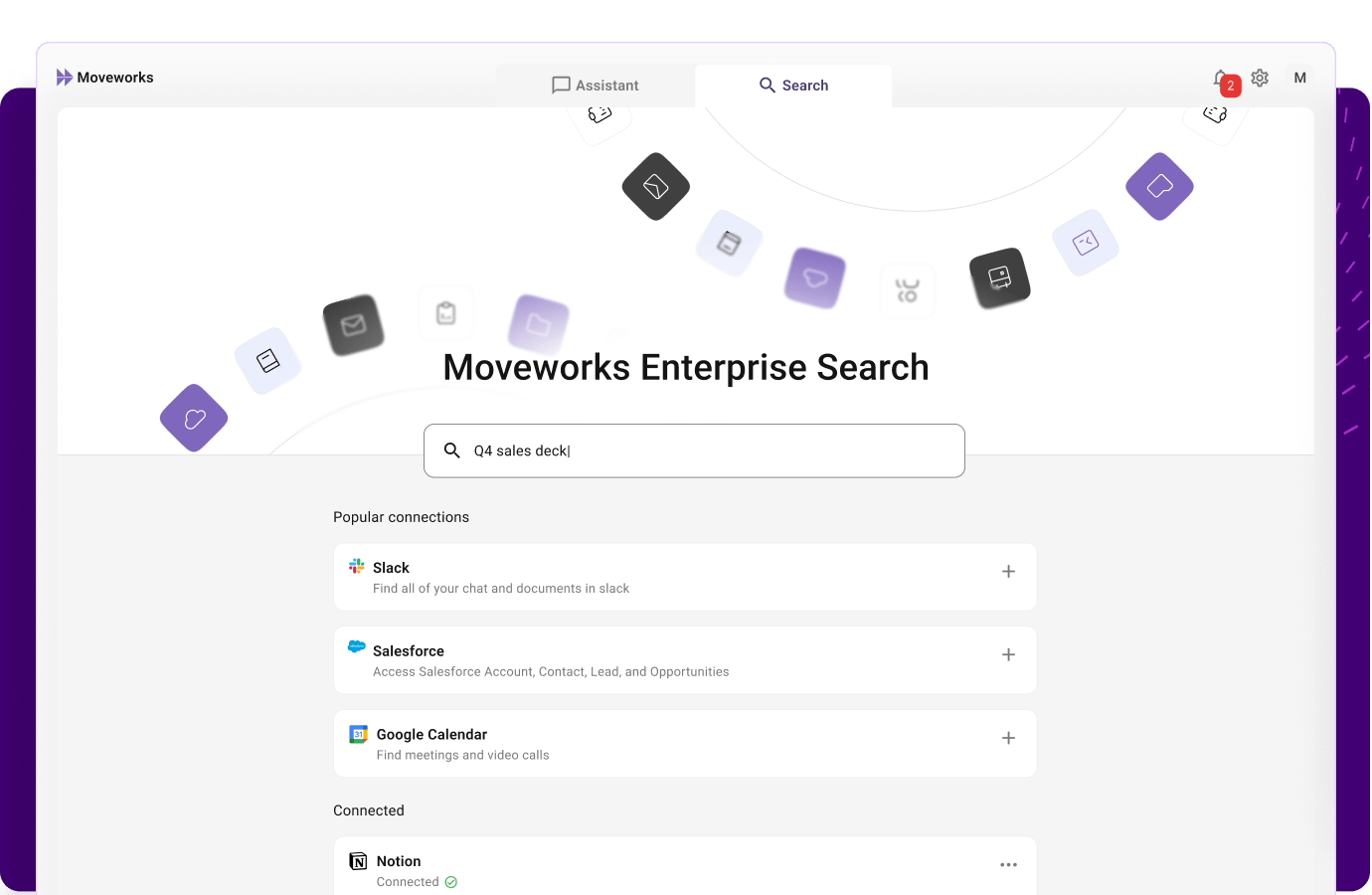Switch to the Assistant tab

coord(595,85)
